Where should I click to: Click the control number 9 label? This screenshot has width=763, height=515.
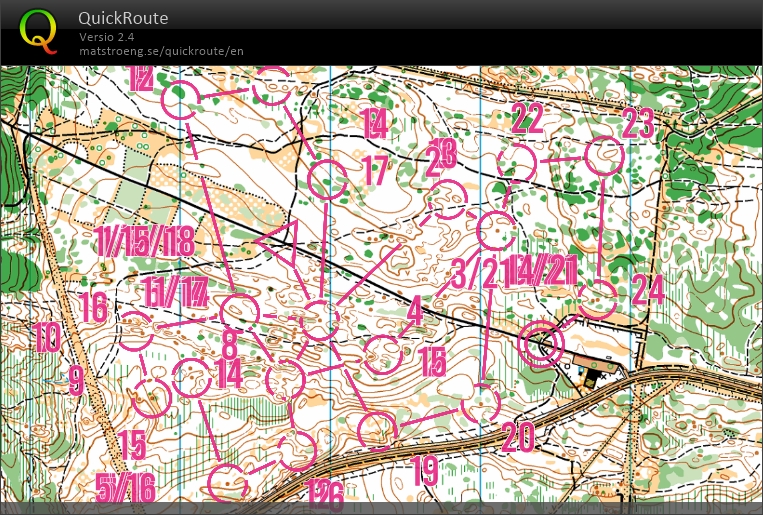click(x=76, y=380)
